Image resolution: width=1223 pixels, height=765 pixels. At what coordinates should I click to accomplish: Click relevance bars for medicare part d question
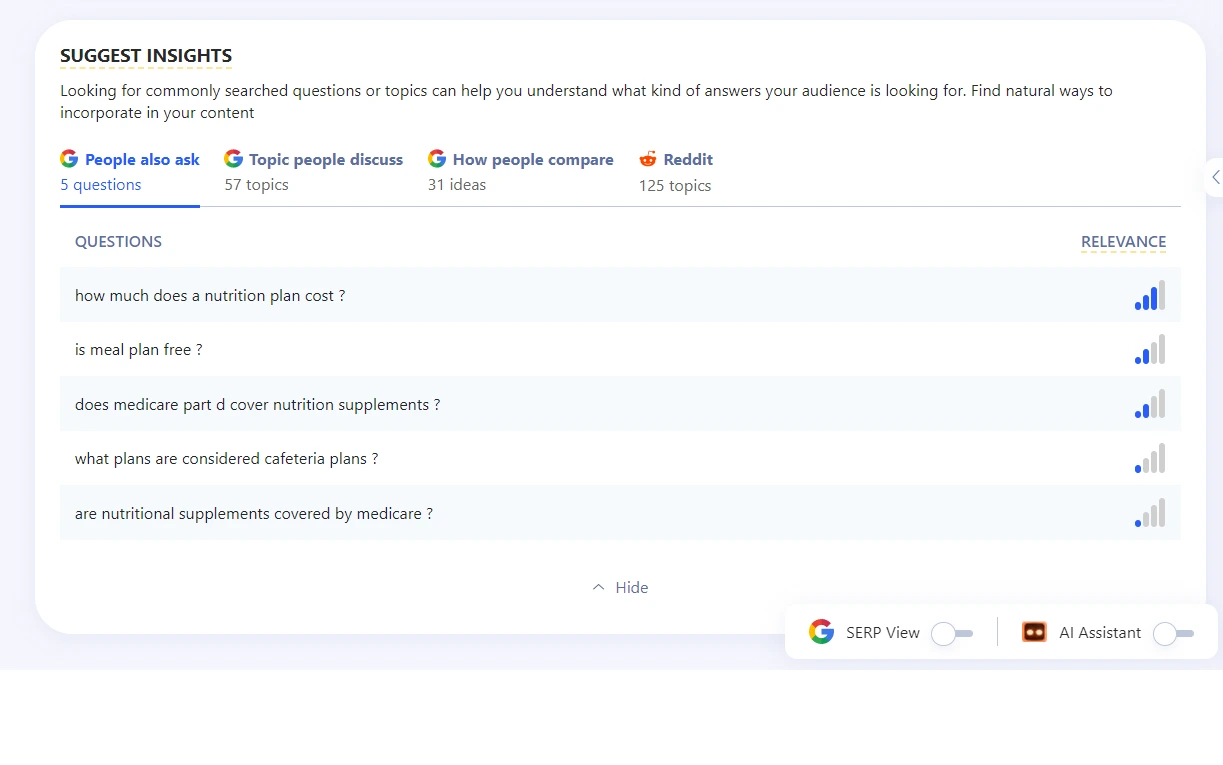[1149, 405]
